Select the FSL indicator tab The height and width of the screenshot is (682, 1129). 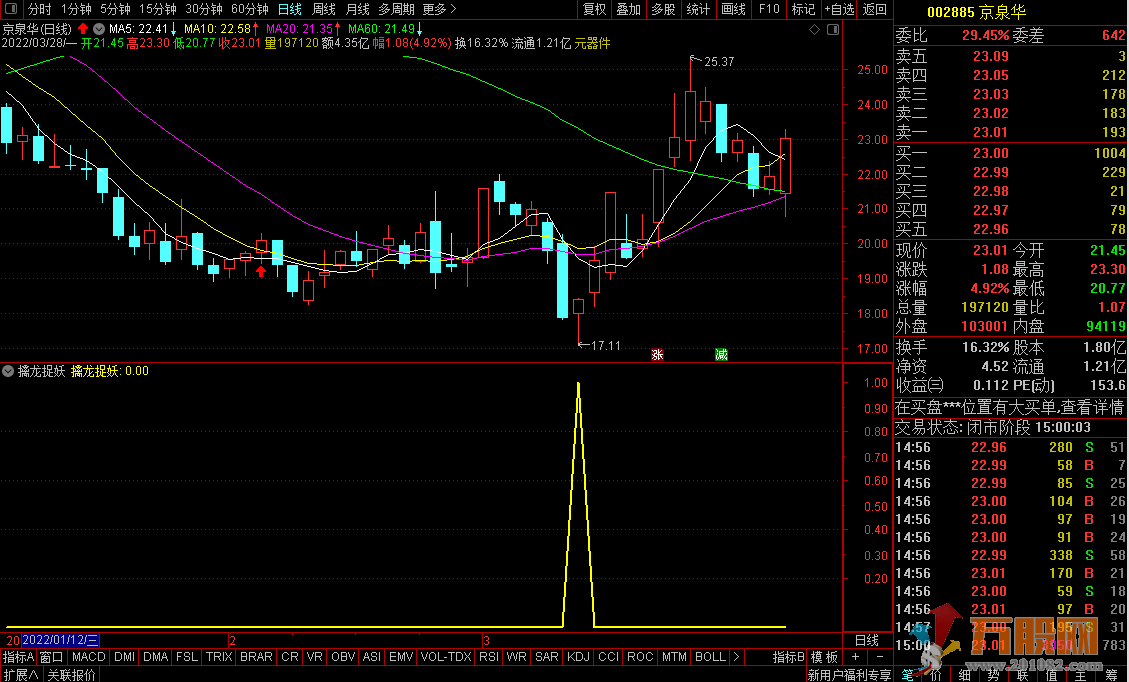click(186, 657)
